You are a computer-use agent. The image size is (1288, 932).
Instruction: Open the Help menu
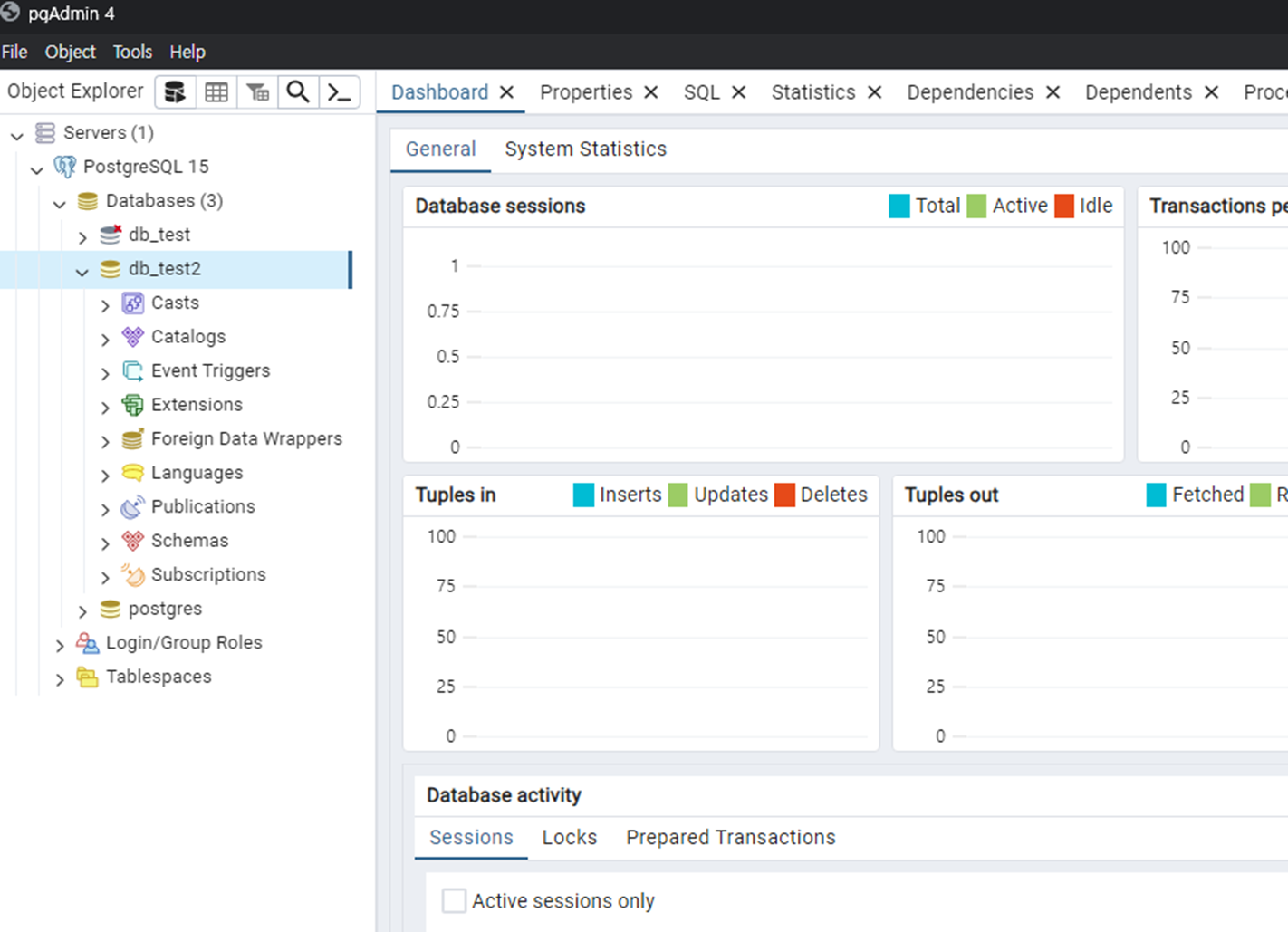tap(187, 52)
